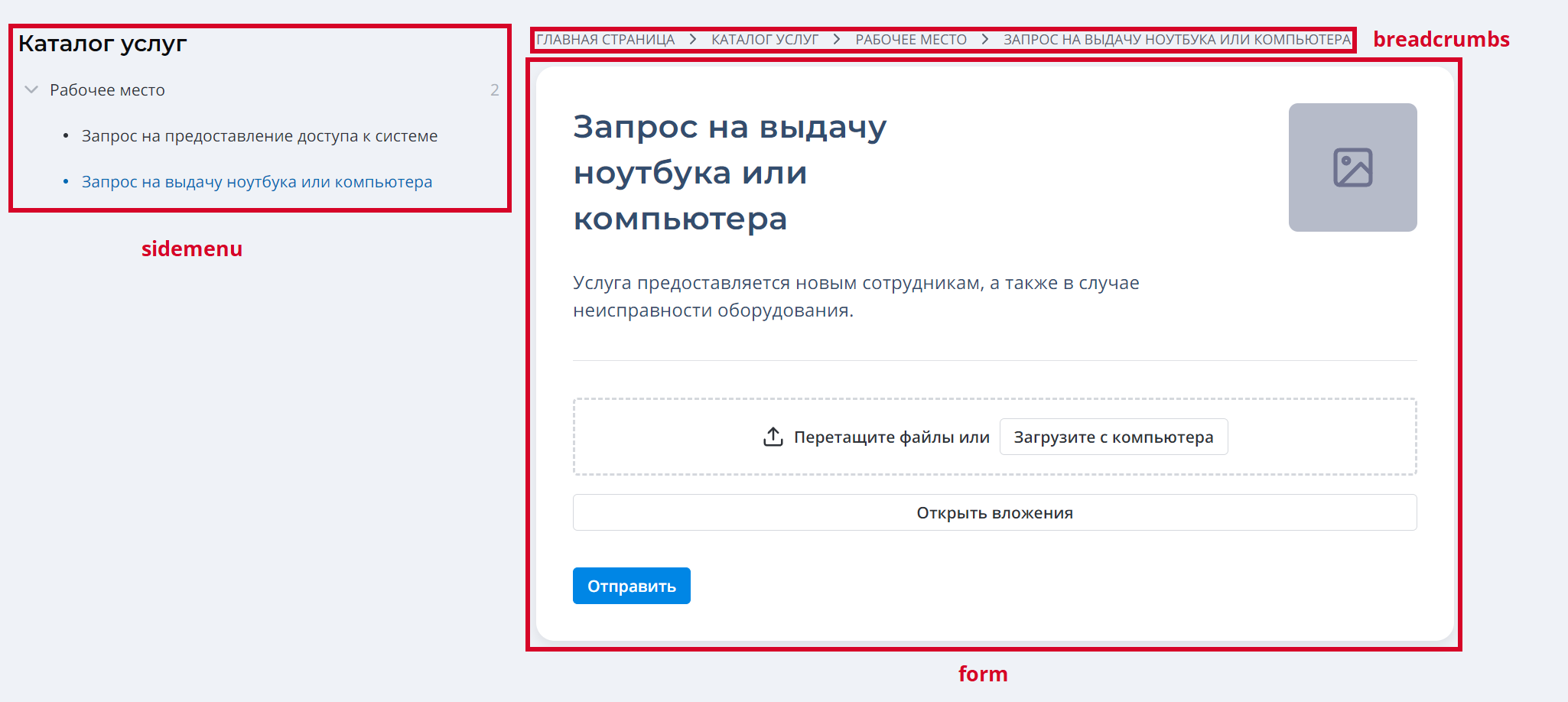Click the upload arrow icon

tap(773, 437)
